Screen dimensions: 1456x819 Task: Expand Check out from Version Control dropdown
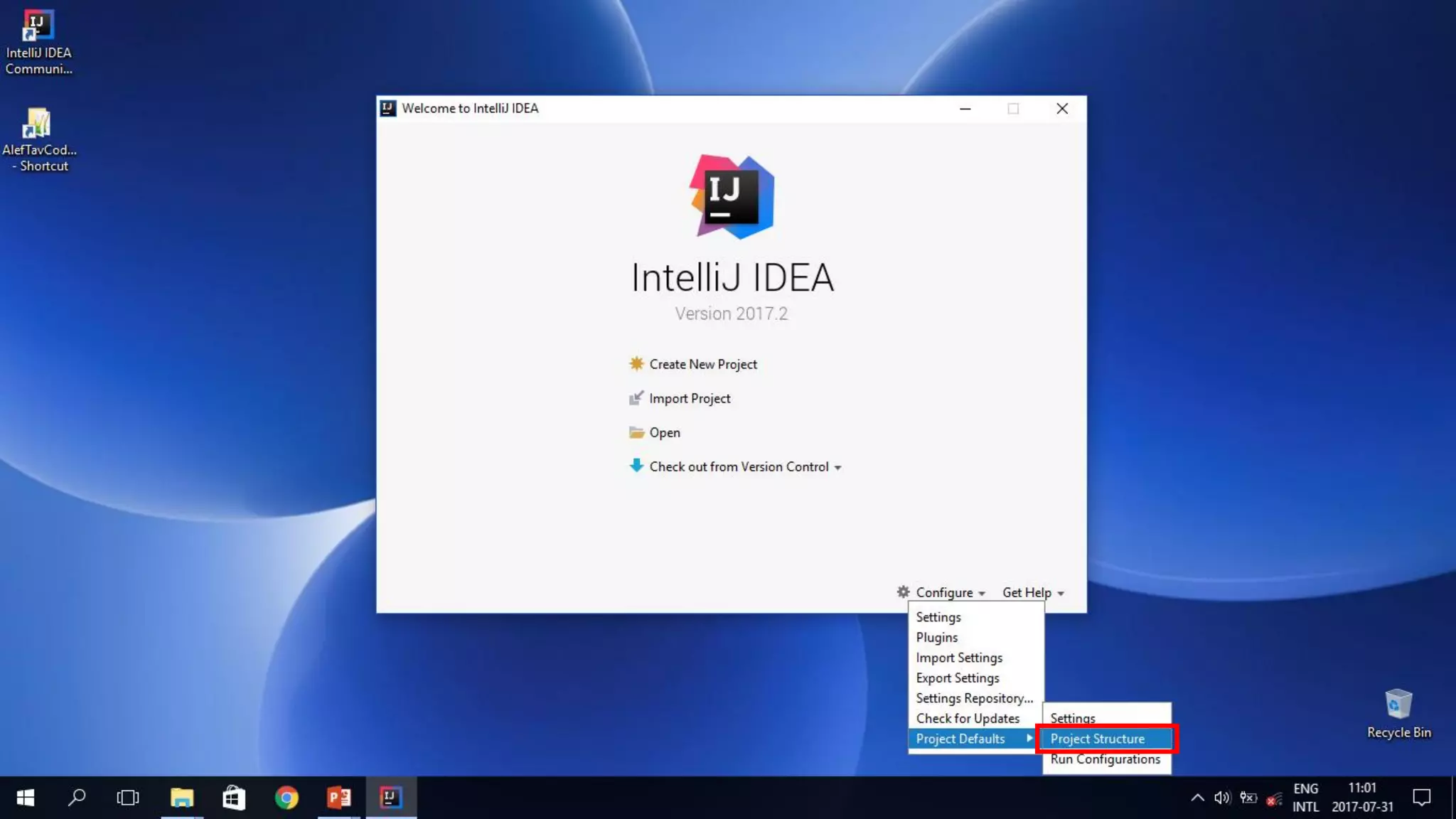pos(745,466)
